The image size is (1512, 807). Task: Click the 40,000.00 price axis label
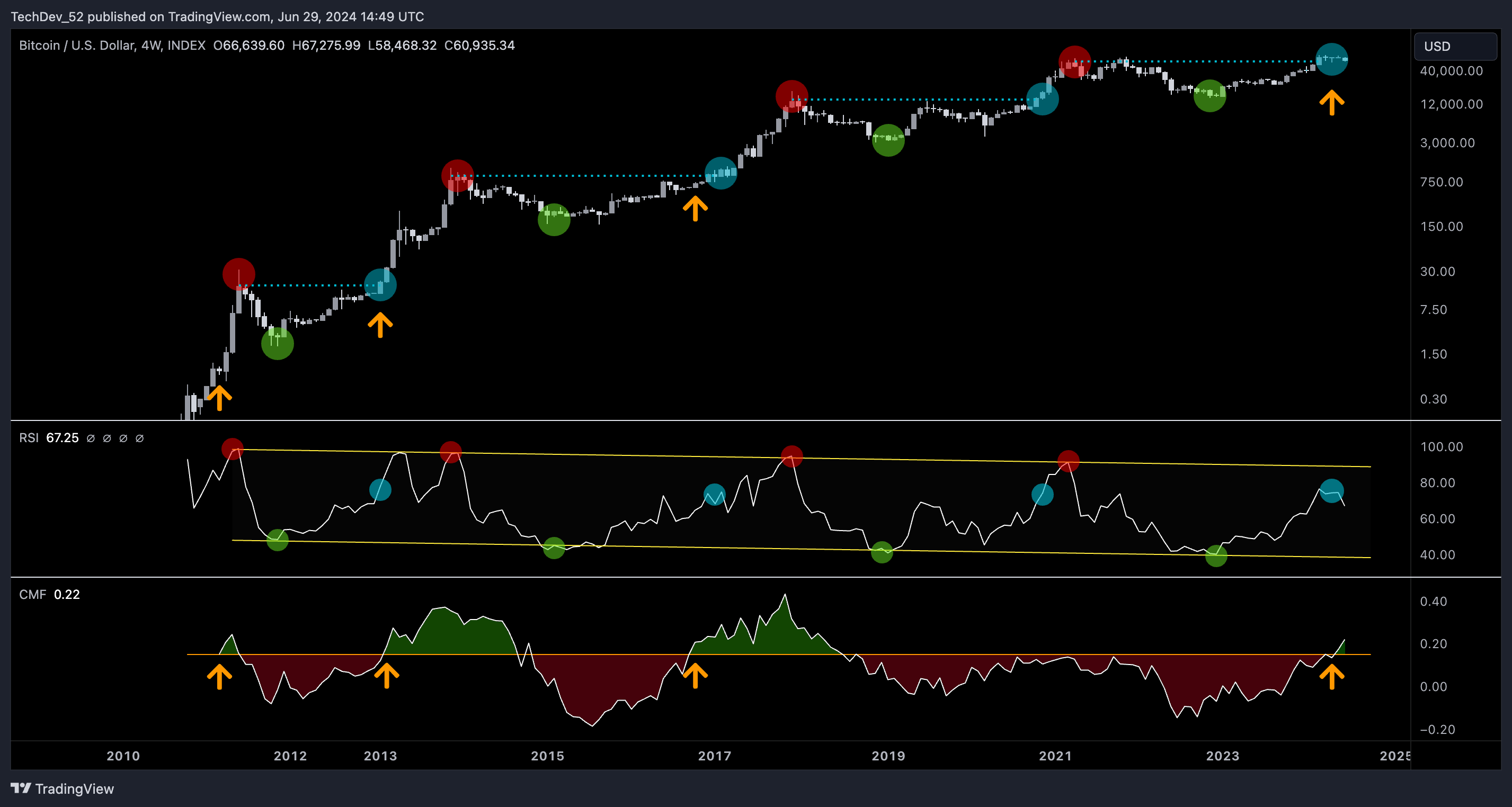pyautogui.click(x=1452, y=71)
